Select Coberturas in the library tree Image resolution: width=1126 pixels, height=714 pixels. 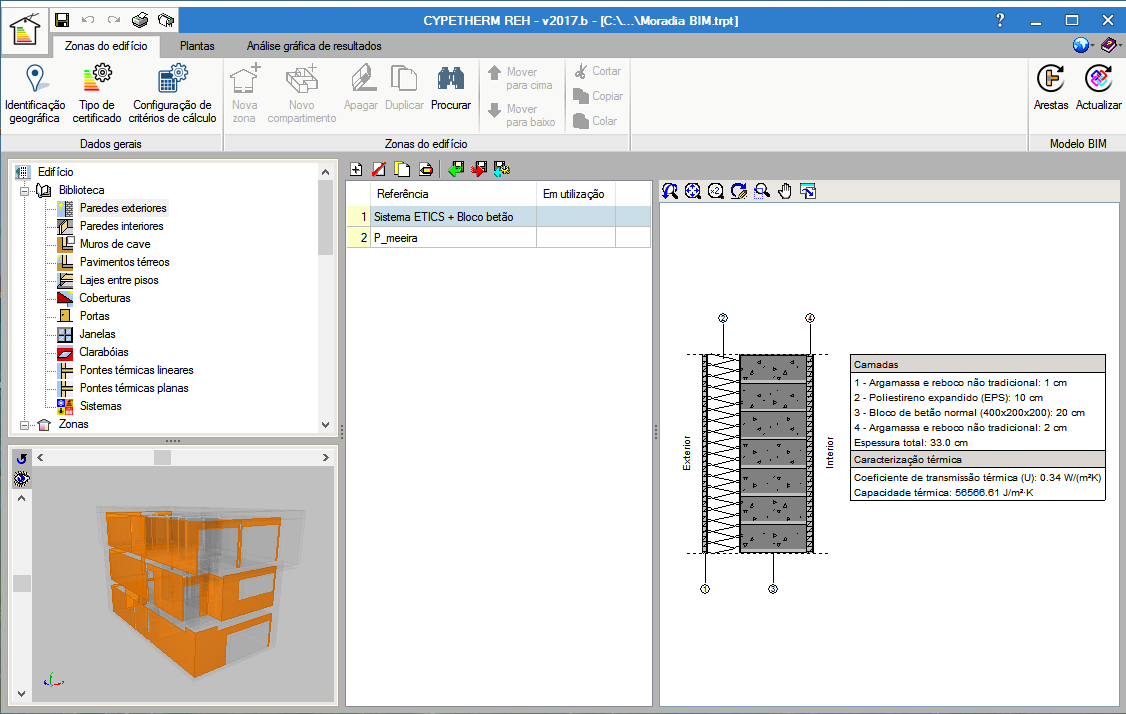(x=105, y=298)
